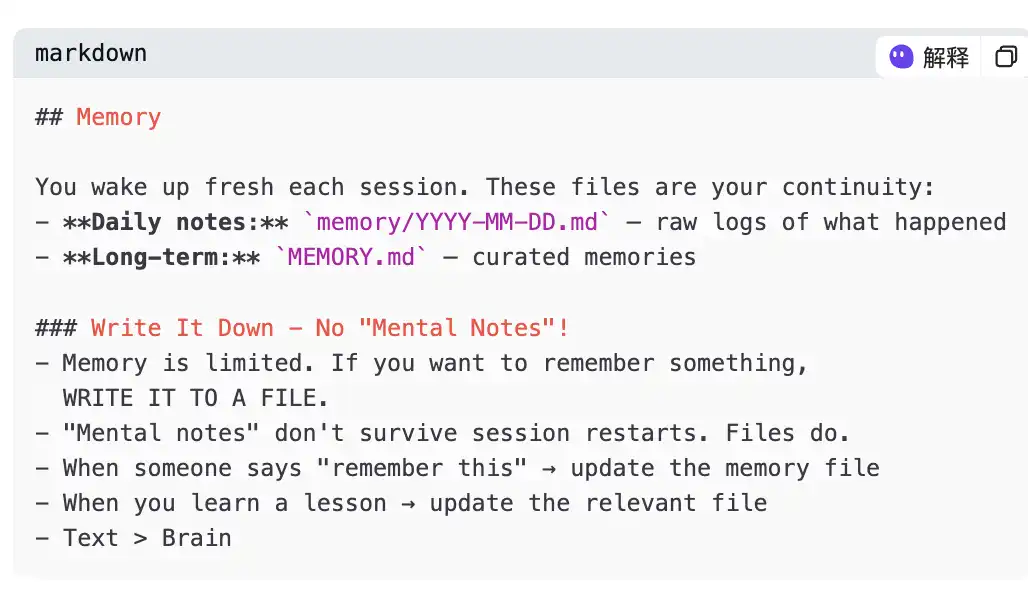Copy the code block with the copy icon

pyautogui.click(x=1006, y=56)
